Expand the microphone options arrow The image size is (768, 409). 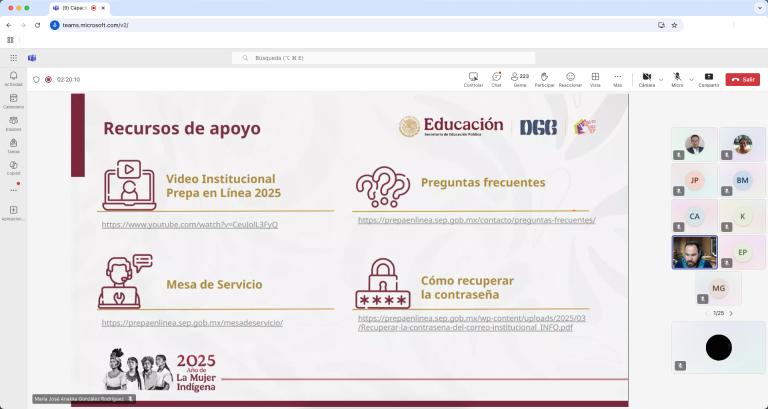pos(691,78)
